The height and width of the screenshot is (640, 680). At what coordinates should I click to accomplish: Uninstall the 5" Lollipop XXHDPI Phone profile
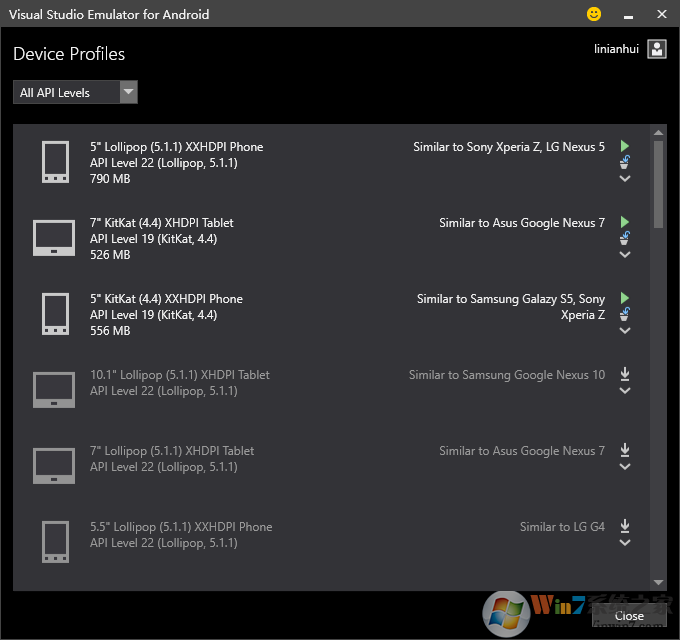(x=625, y=162)
